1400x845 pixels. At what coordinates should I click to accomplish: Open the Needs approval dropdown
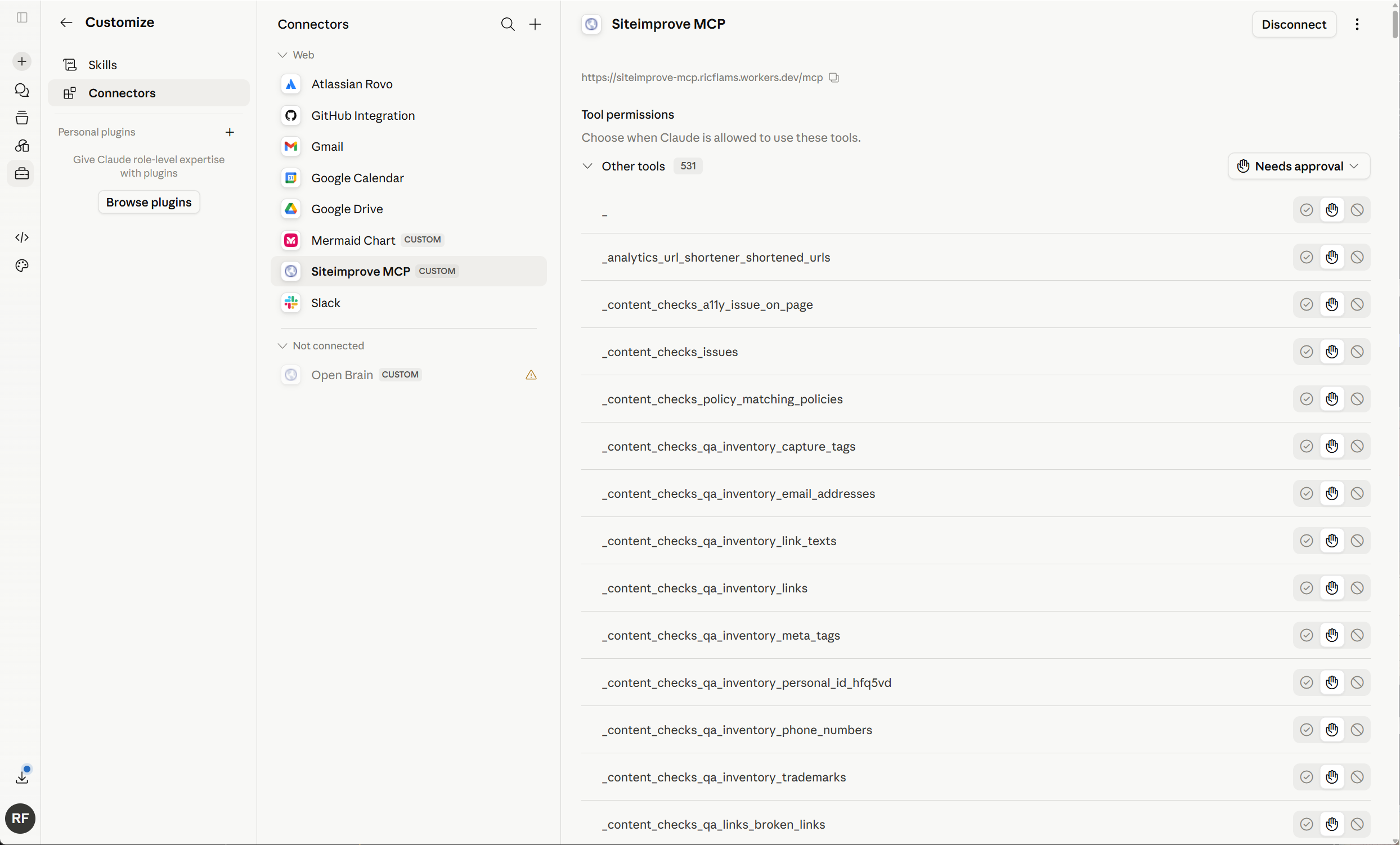click(x=1299, y=166)
